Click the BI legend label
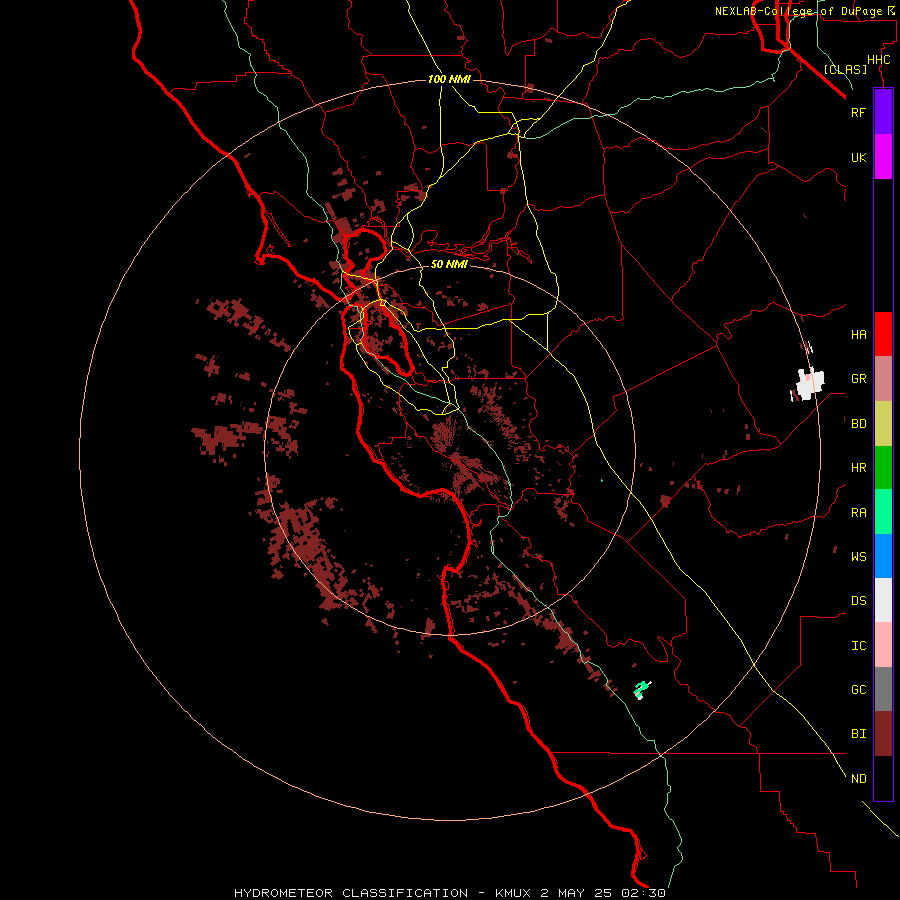This screenshot has height=900, width=900. [x=858, y=734]
